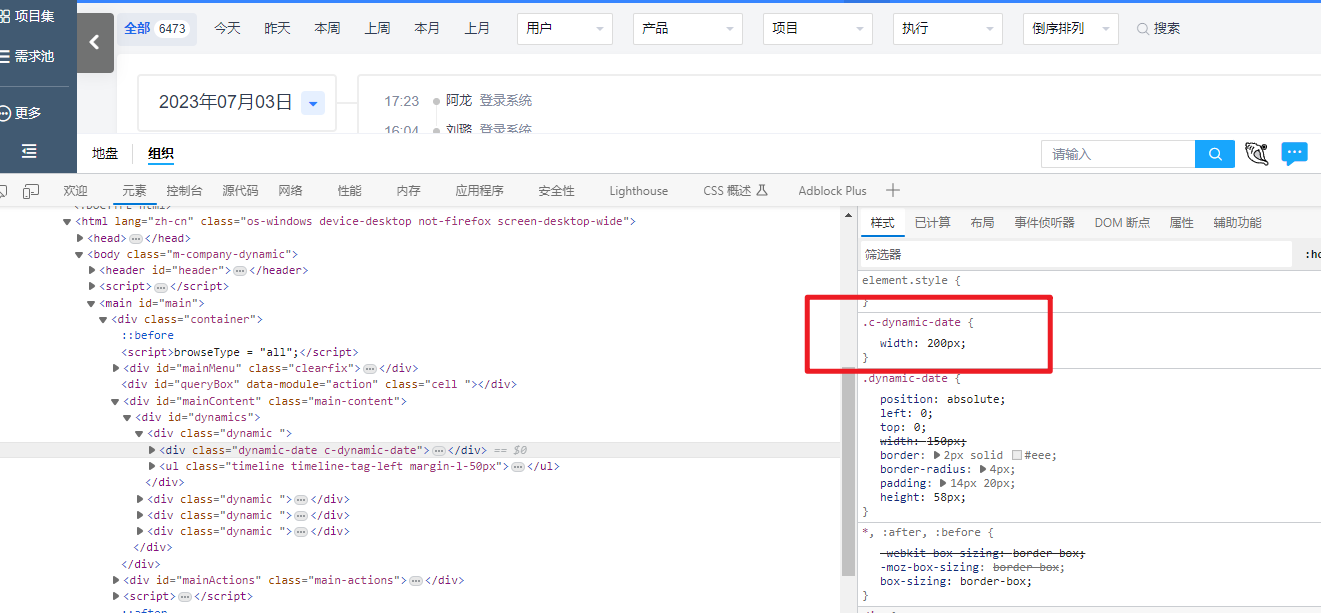Click the sidebar menu collapse icon
The height and width of the screenshot is (613, 1321).
pyautogui.click(x=29, y=151)
